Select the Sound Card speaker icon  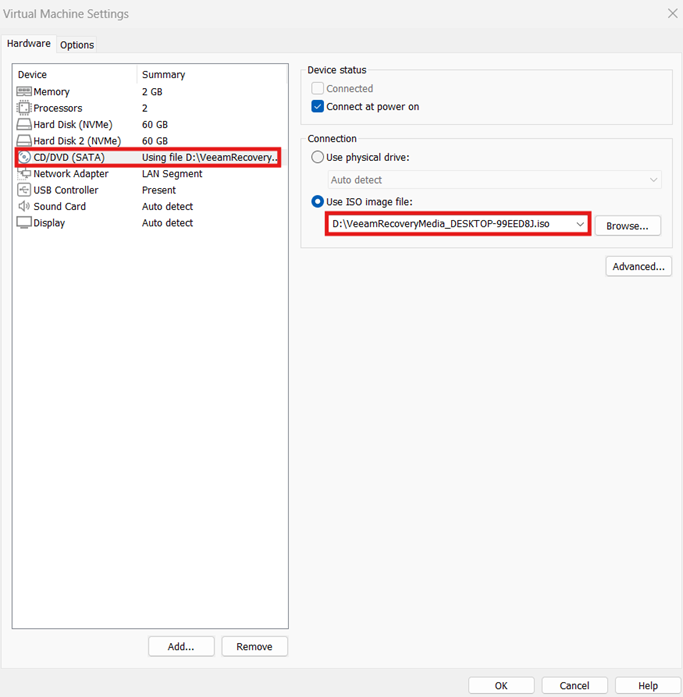click(24, 206)
